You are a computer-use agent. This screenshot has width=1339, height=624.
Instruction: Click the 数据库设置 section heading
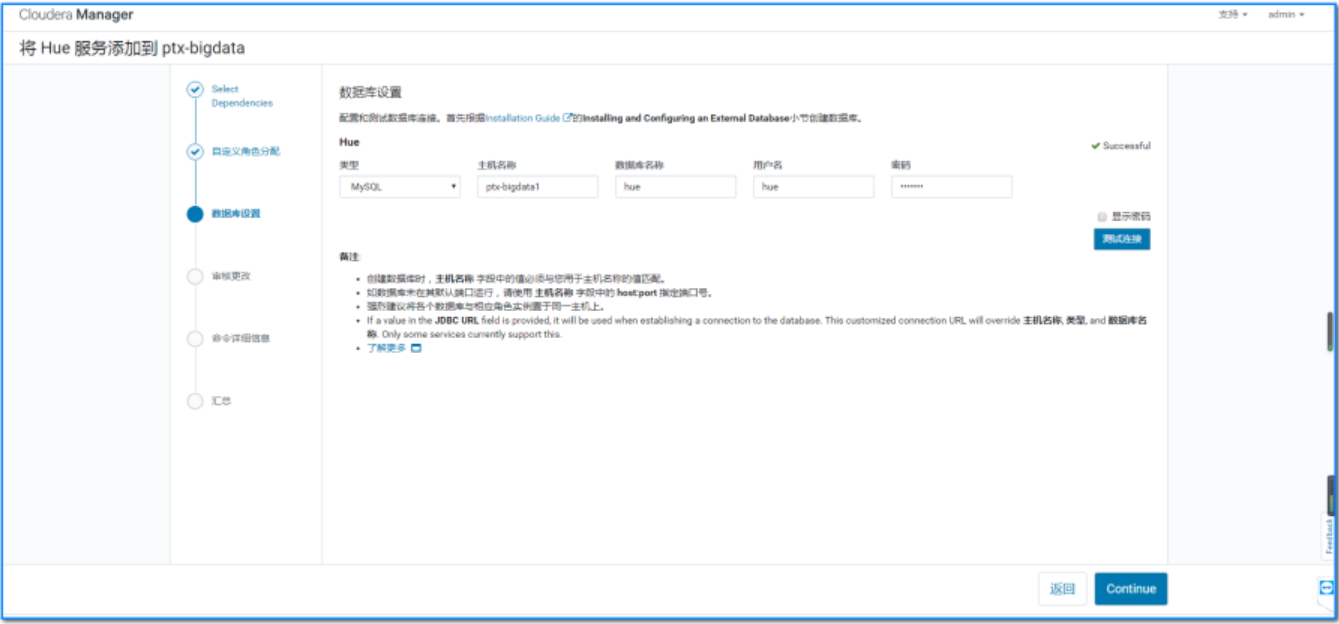tap(371, 92)
